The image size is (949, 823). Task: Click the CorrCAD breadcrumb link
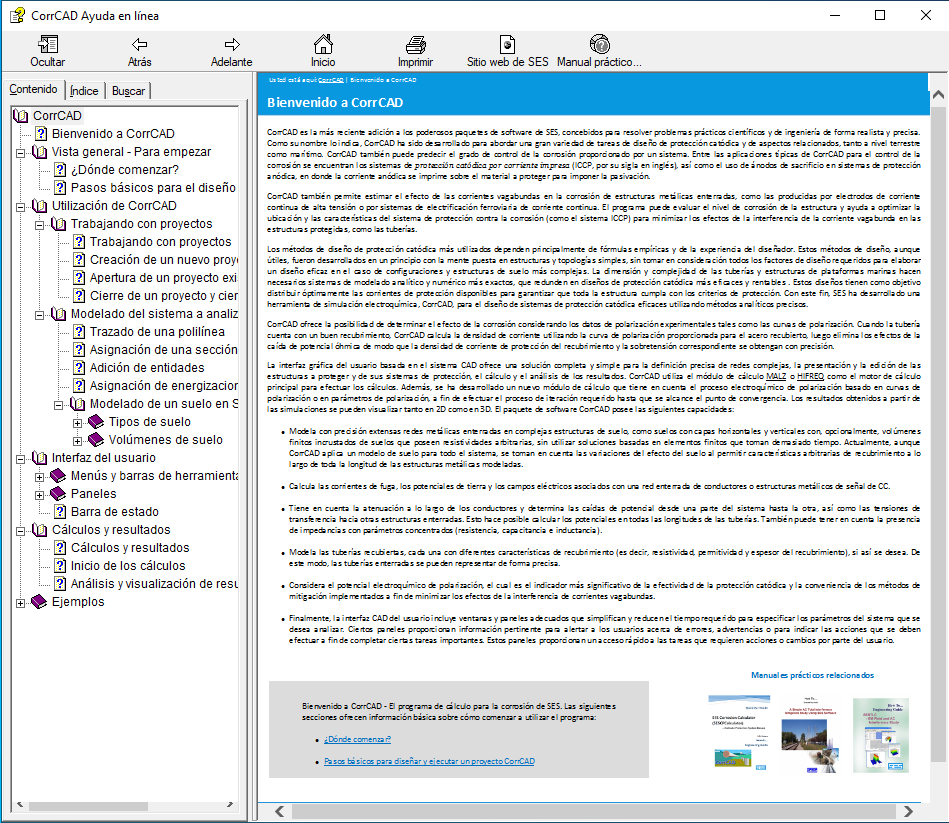click(x=330, y=80)
